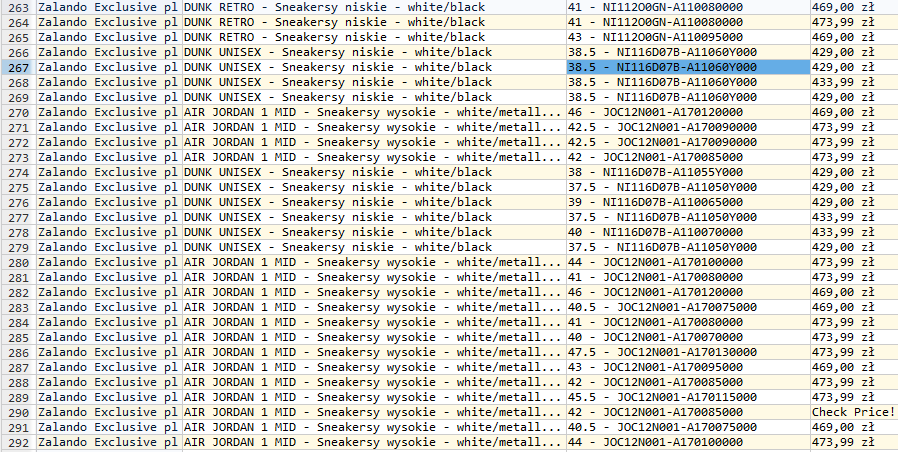Click 'Zalando Exclusive pl' cell in row 273

click(x=109, y=157)
